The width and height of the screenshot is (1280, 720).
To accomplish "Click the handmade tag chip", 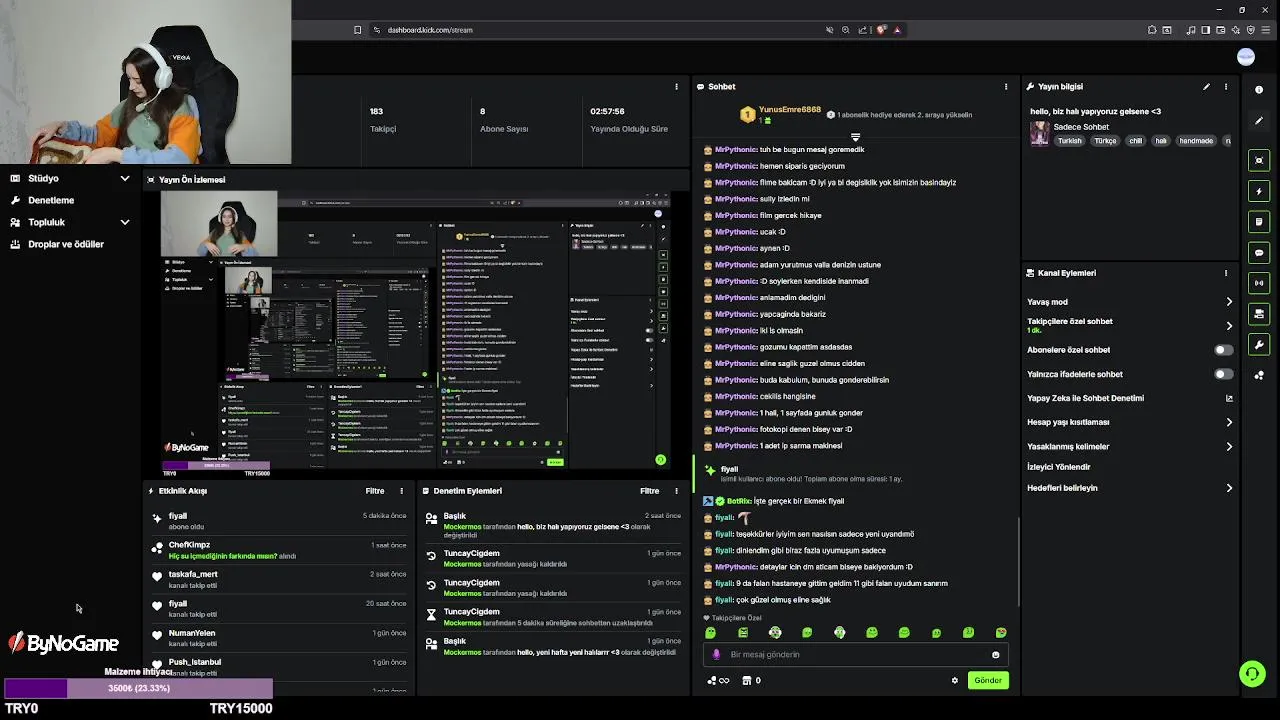I will 1196,141.
